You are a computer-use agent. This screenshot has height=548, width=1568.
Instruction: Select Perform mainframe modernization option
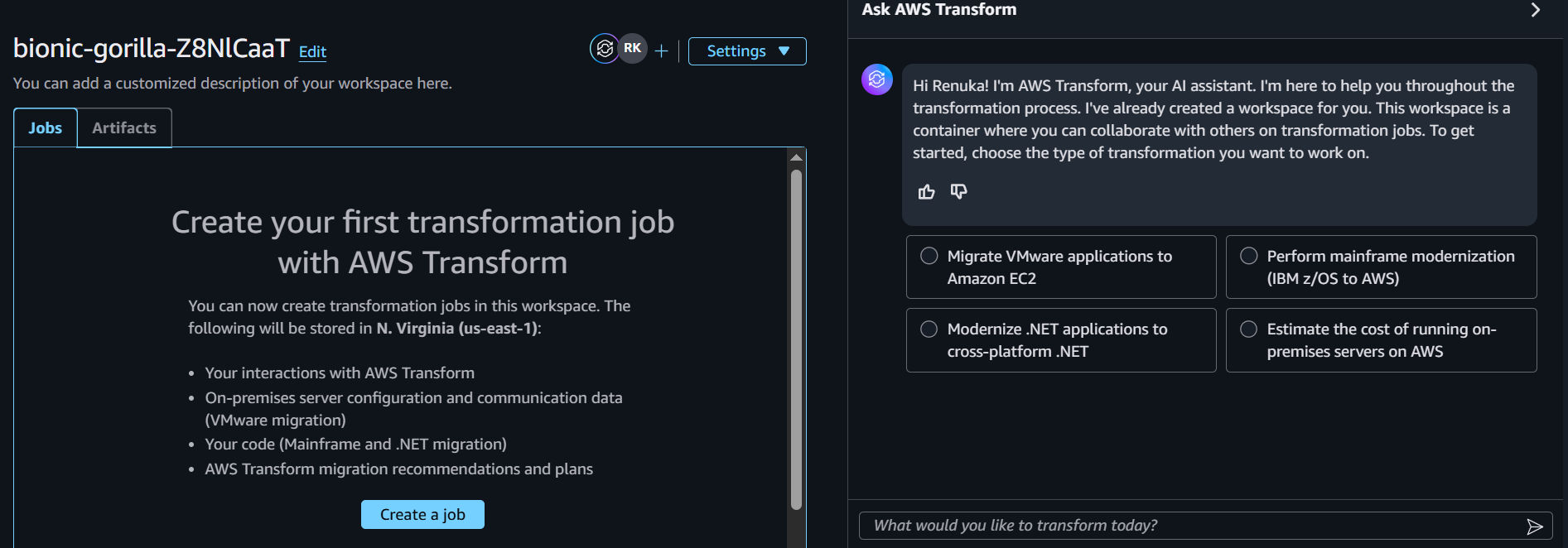pos(1381,267)
